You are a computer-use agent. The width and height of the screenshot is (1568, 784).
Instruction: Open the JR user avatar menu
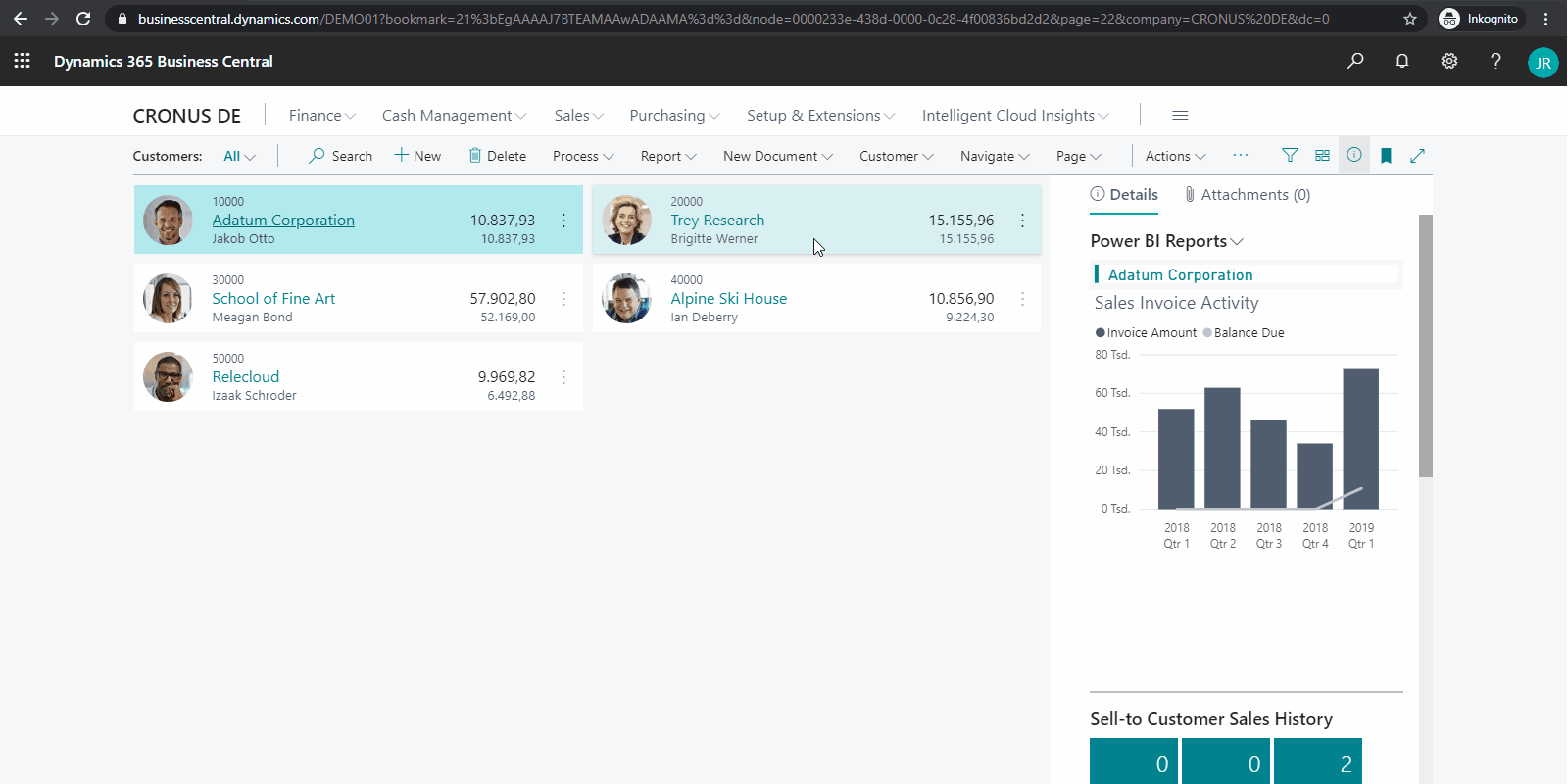tap(1543, 63)
